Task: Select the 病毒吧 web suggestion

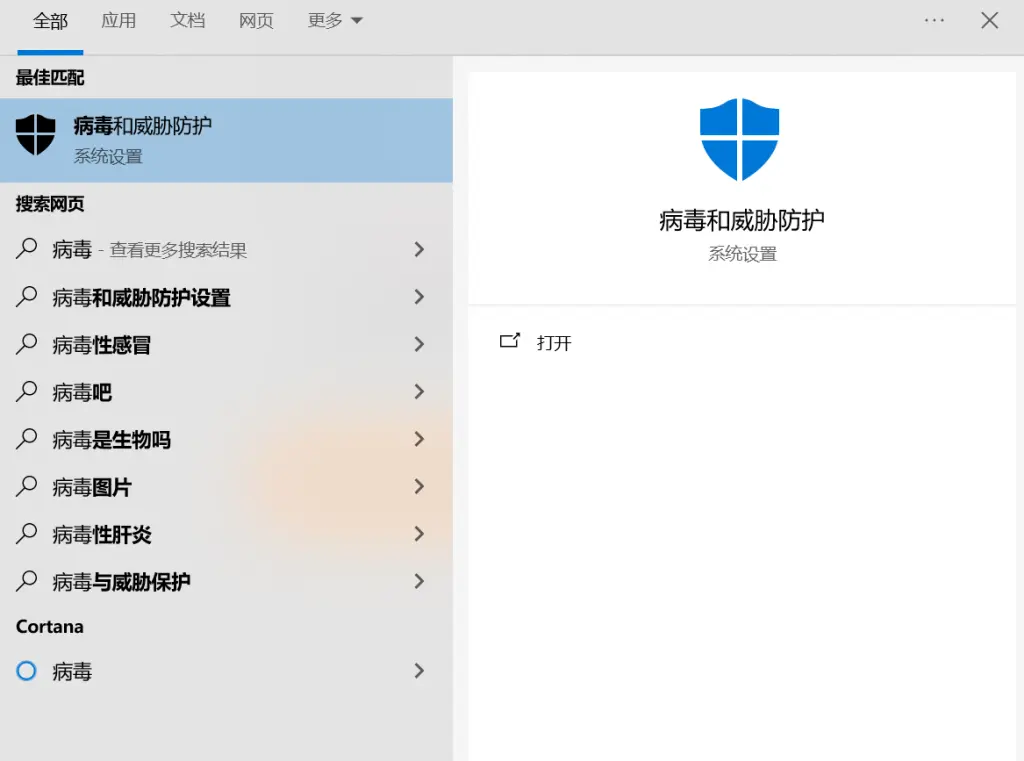Action: (x=226, y=391)
